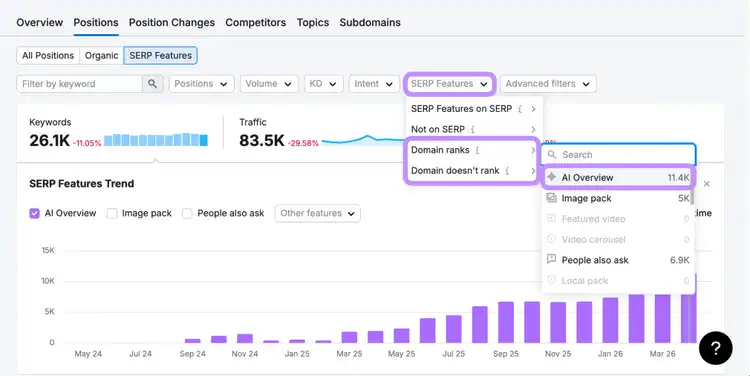Click info icon next to SERP Features on SERP

[520, 109]
